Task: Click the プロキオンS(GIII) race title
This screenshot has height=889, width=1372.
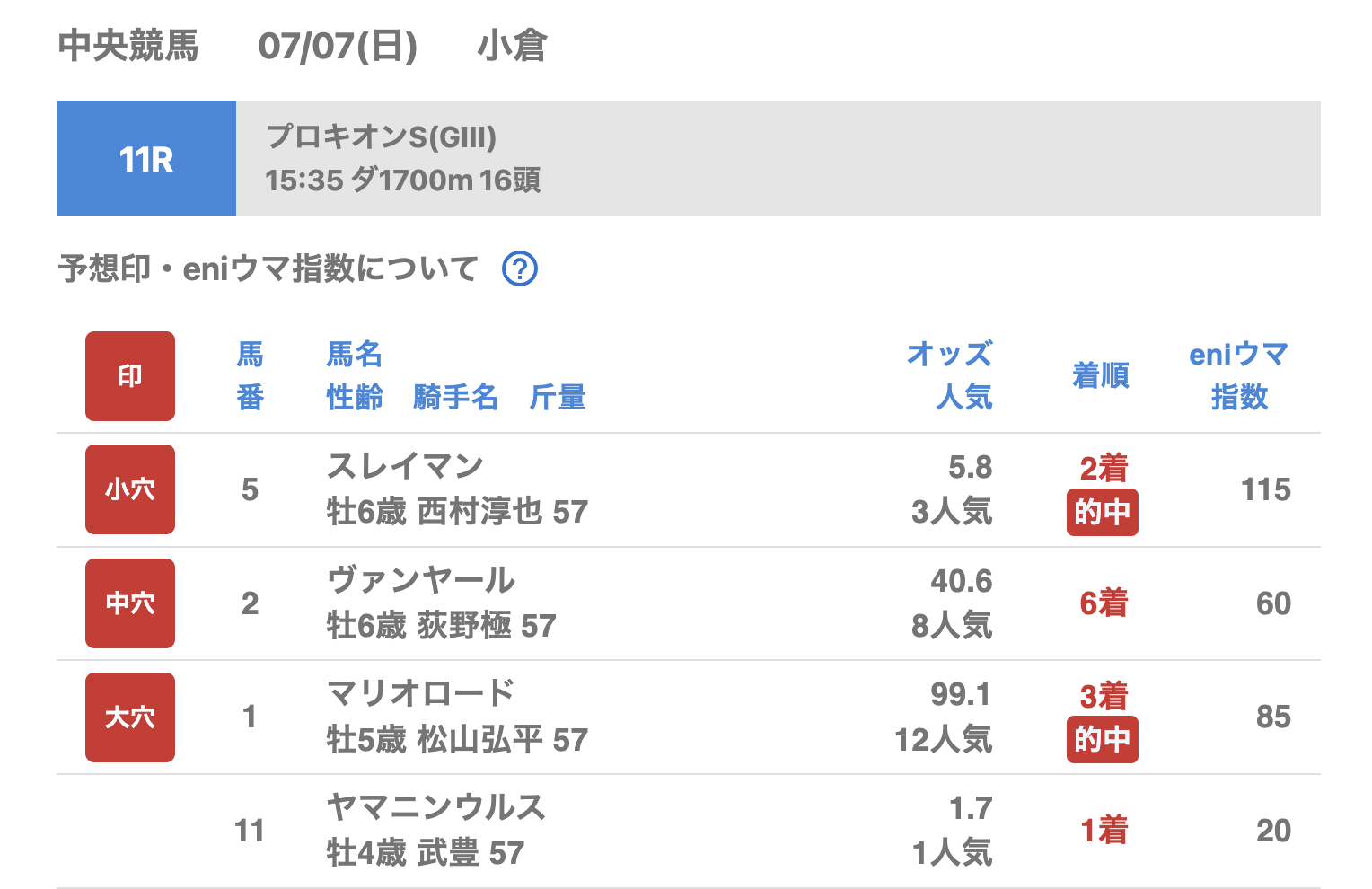Action: pos(382,137)
